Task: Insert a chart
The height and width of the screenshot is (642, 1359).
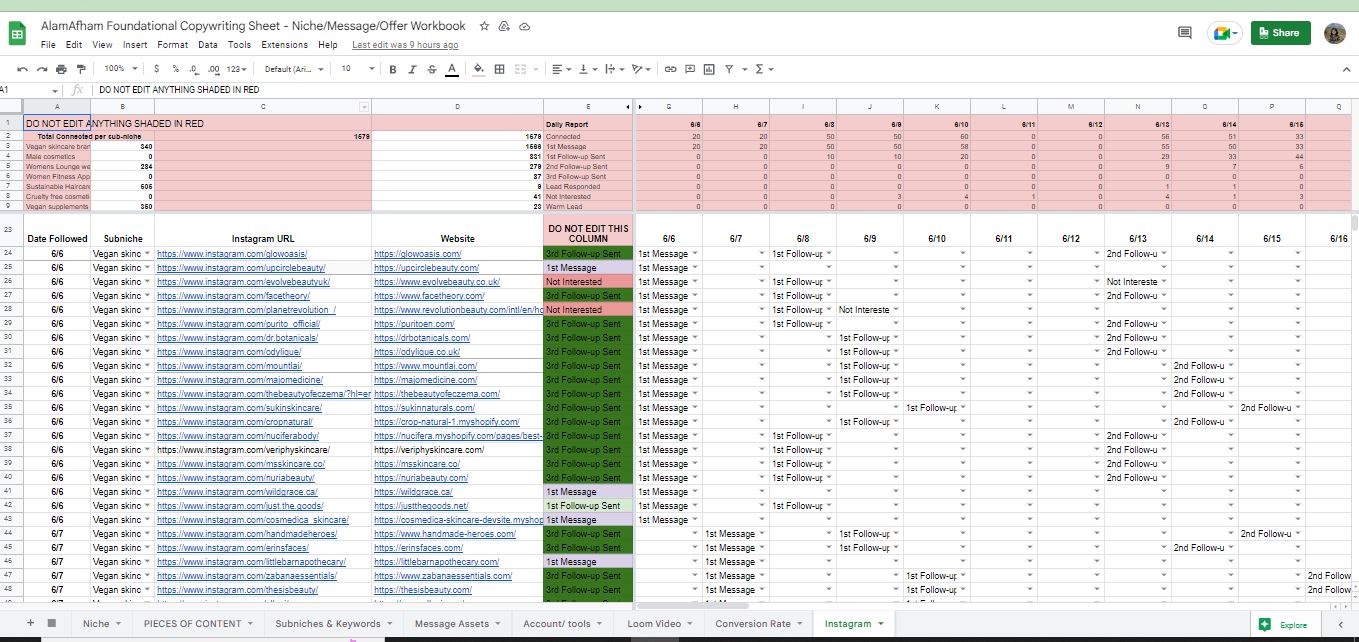Action: (709, 69)
